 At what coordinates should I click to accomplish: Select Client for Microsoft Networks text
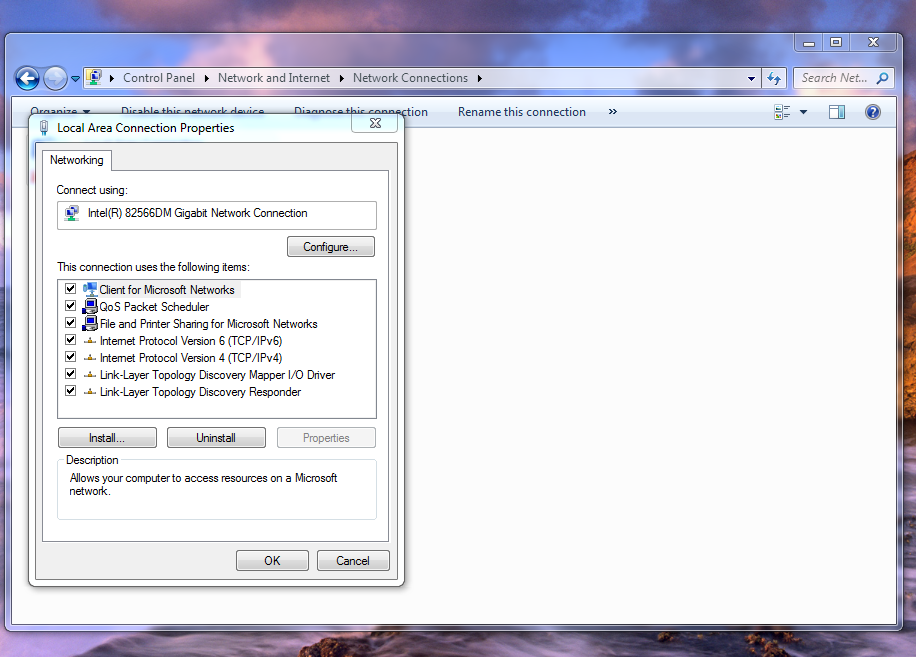click(x=166, y=290)
